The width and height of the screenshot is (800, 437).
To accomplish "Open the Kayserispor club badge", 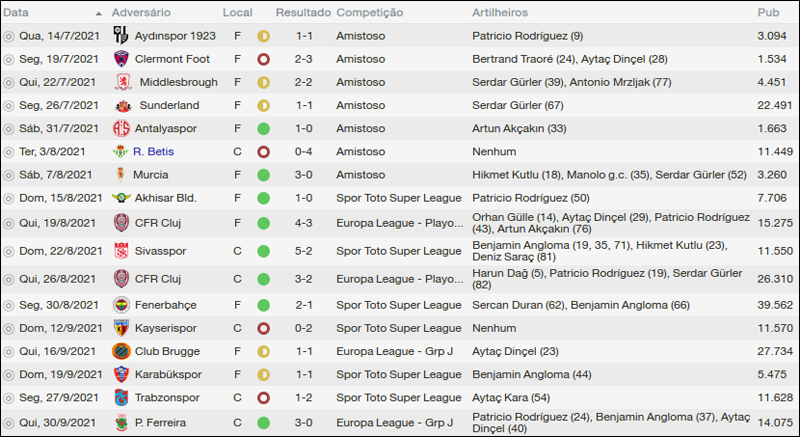I will click(122, 328).
